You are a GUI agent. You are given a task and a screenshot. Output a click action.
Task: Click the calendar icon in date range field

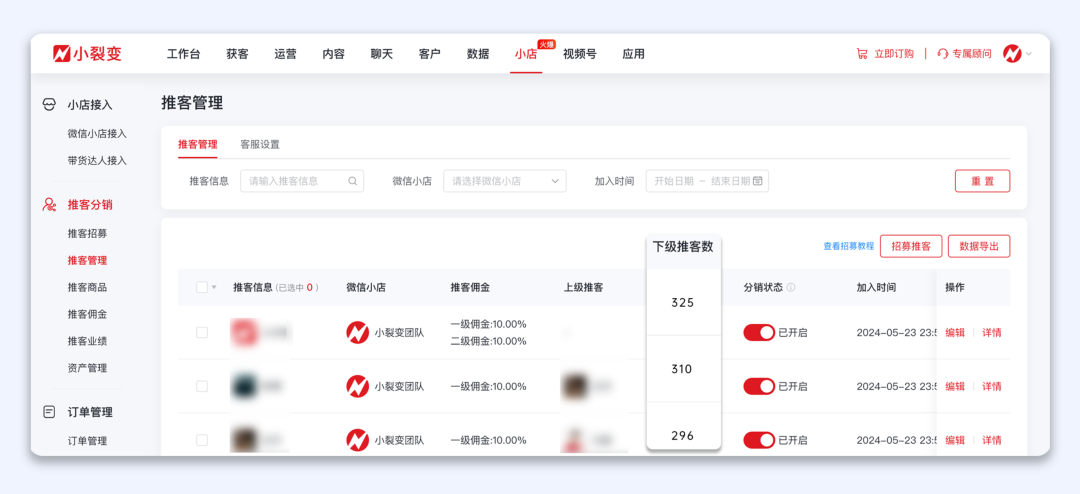[x=758, y=181]
